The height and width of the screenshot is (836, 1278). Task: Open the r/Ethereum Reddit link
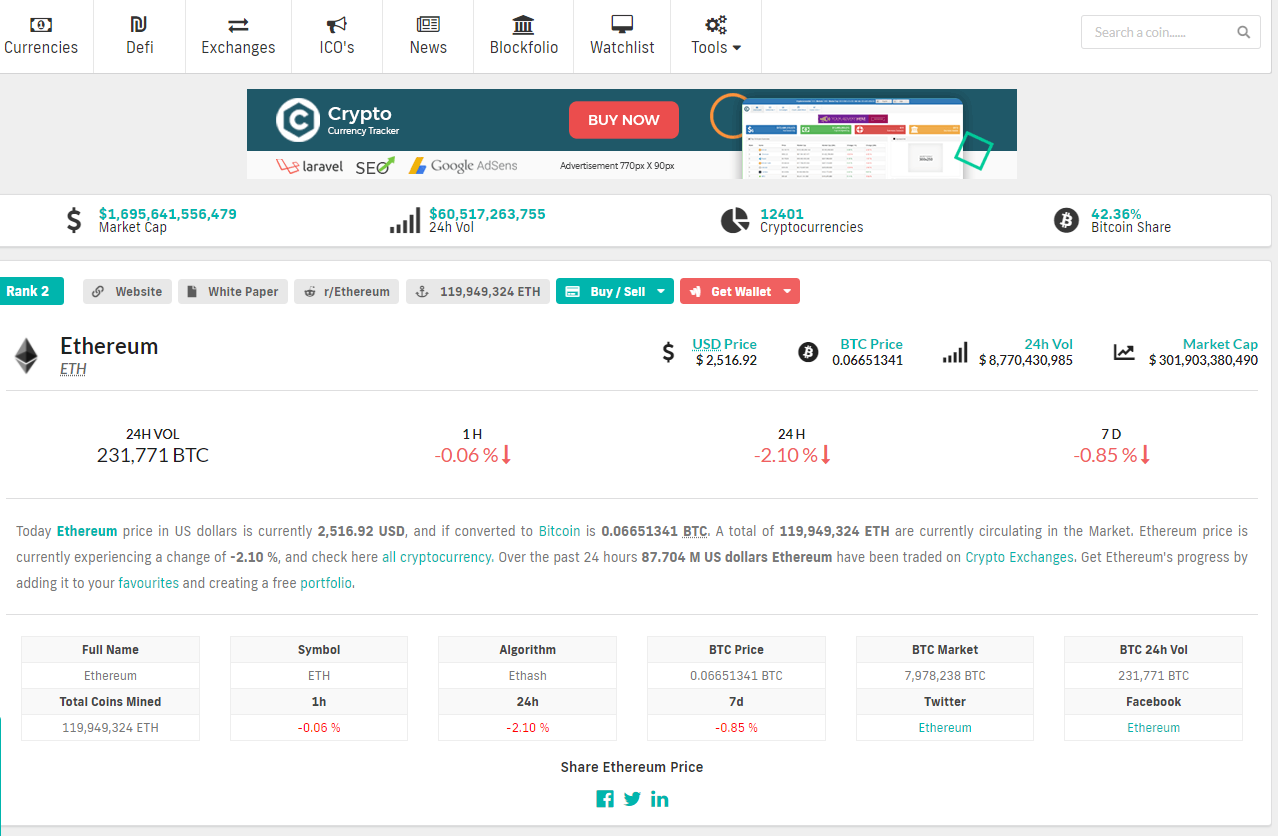pyautogui.click(x=346, y=291)
